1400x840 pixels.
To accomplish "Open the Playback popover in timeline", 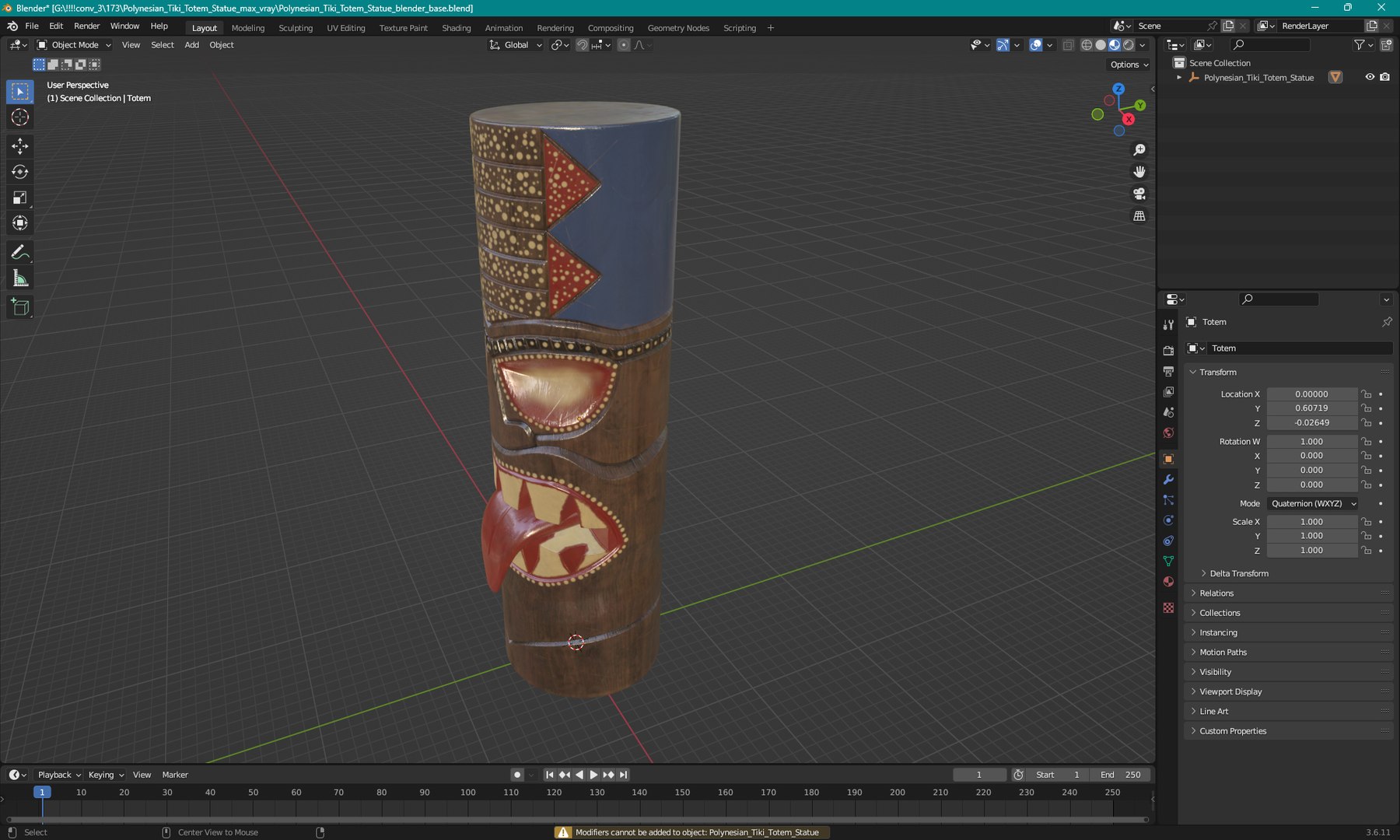I will click(59, 775).
